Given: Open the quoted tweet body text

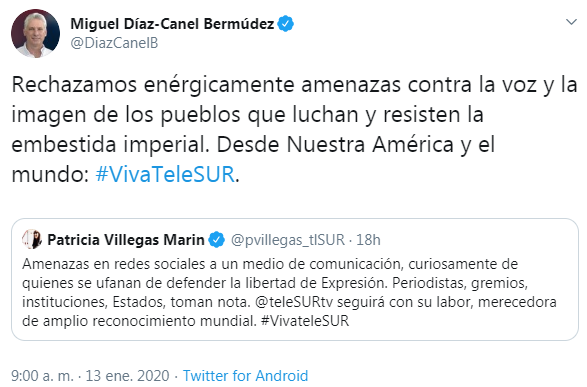Looking at the screenshot, I should 289,292.
